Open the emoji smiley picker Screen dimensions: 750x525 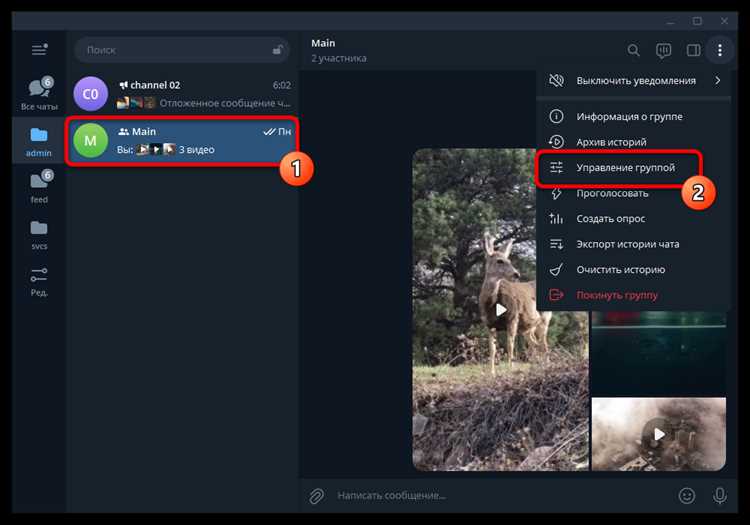coord(687,496)
